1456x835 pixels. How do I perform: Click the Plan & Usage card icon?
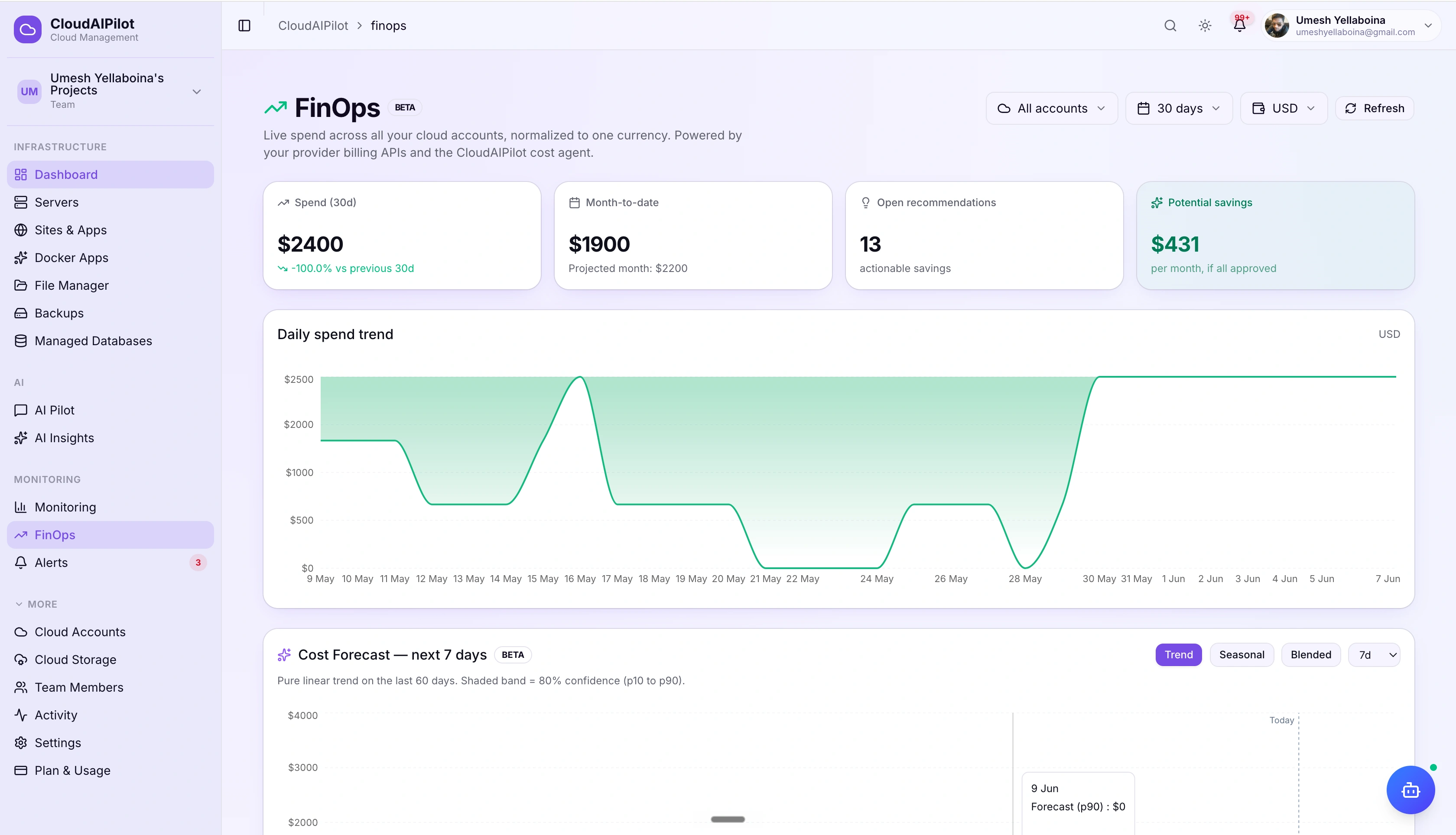pyautogui.click(x=21, y=771)
